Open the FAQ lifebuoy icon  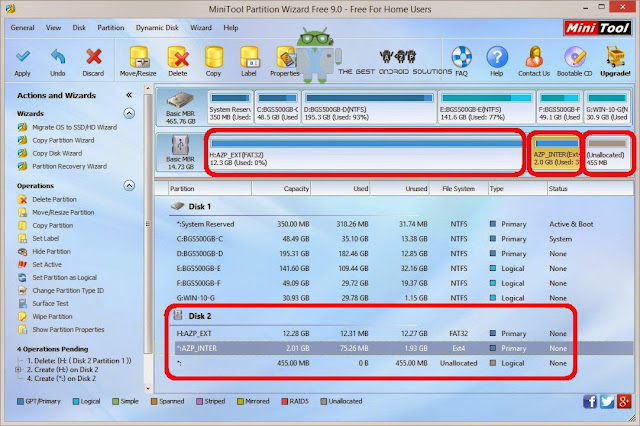coord(461,56)
